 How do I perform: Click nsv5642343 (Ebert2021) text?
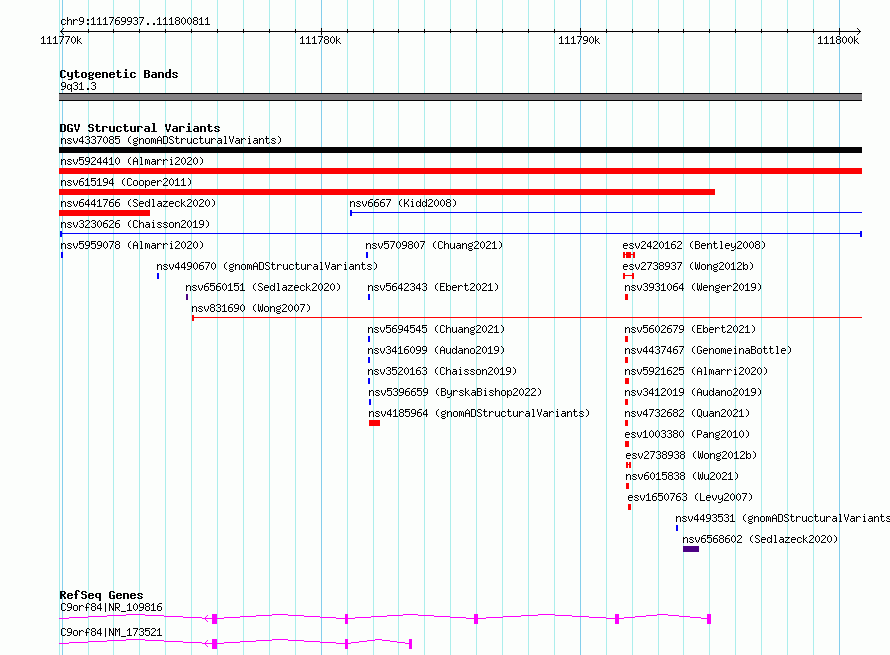click(433, 287)
